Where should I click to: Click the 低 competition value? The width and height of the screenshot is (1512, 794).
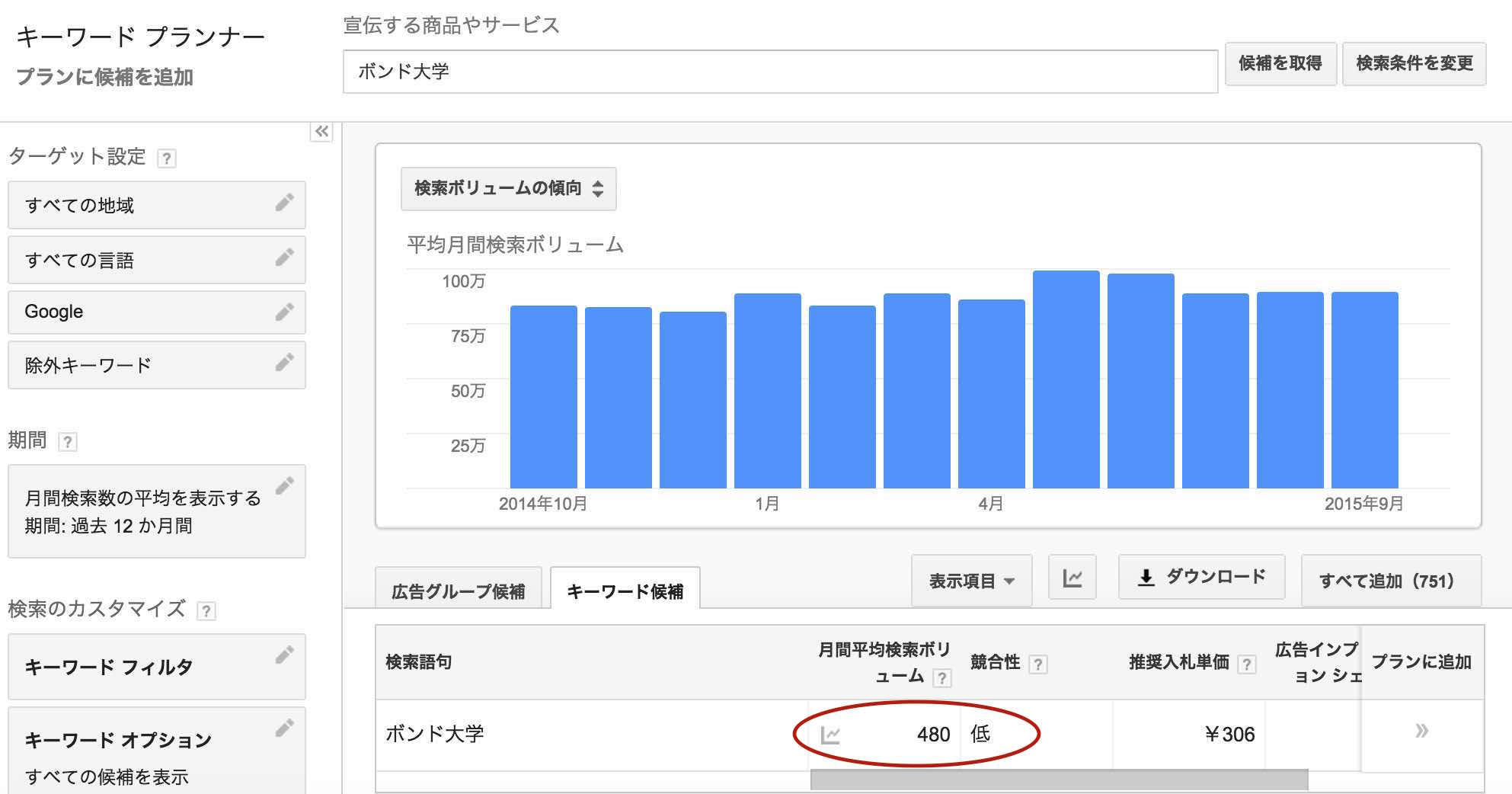(x=980, y=734)
